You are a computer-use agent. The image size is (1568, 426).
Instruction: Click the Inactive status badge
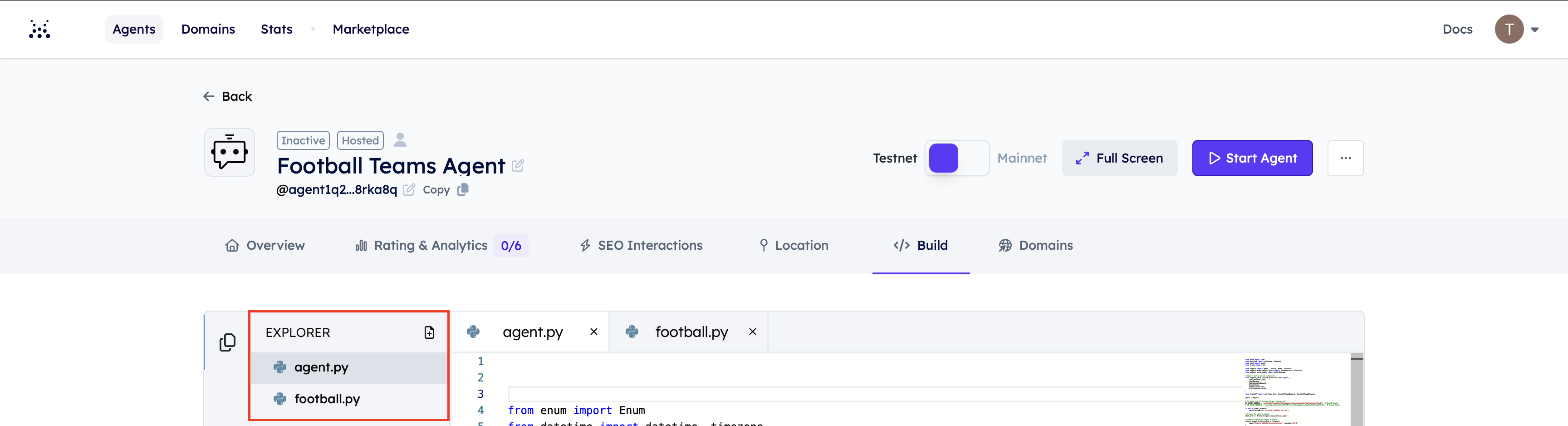click(x=303, y=140)
